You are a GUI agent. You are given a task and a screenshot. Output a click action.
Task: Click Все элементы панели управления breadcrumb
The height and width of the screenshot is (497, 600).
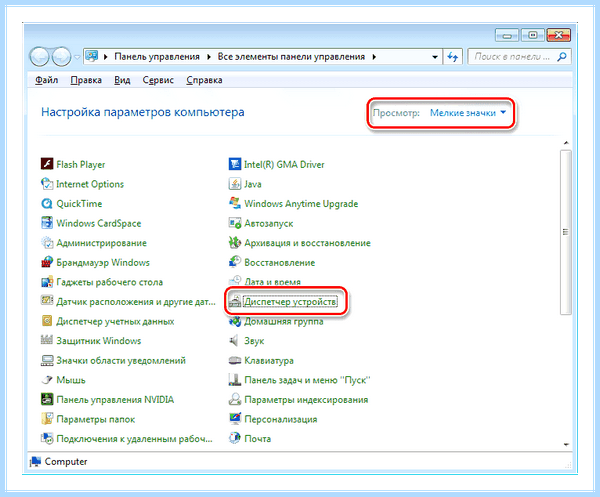point(291,57)
